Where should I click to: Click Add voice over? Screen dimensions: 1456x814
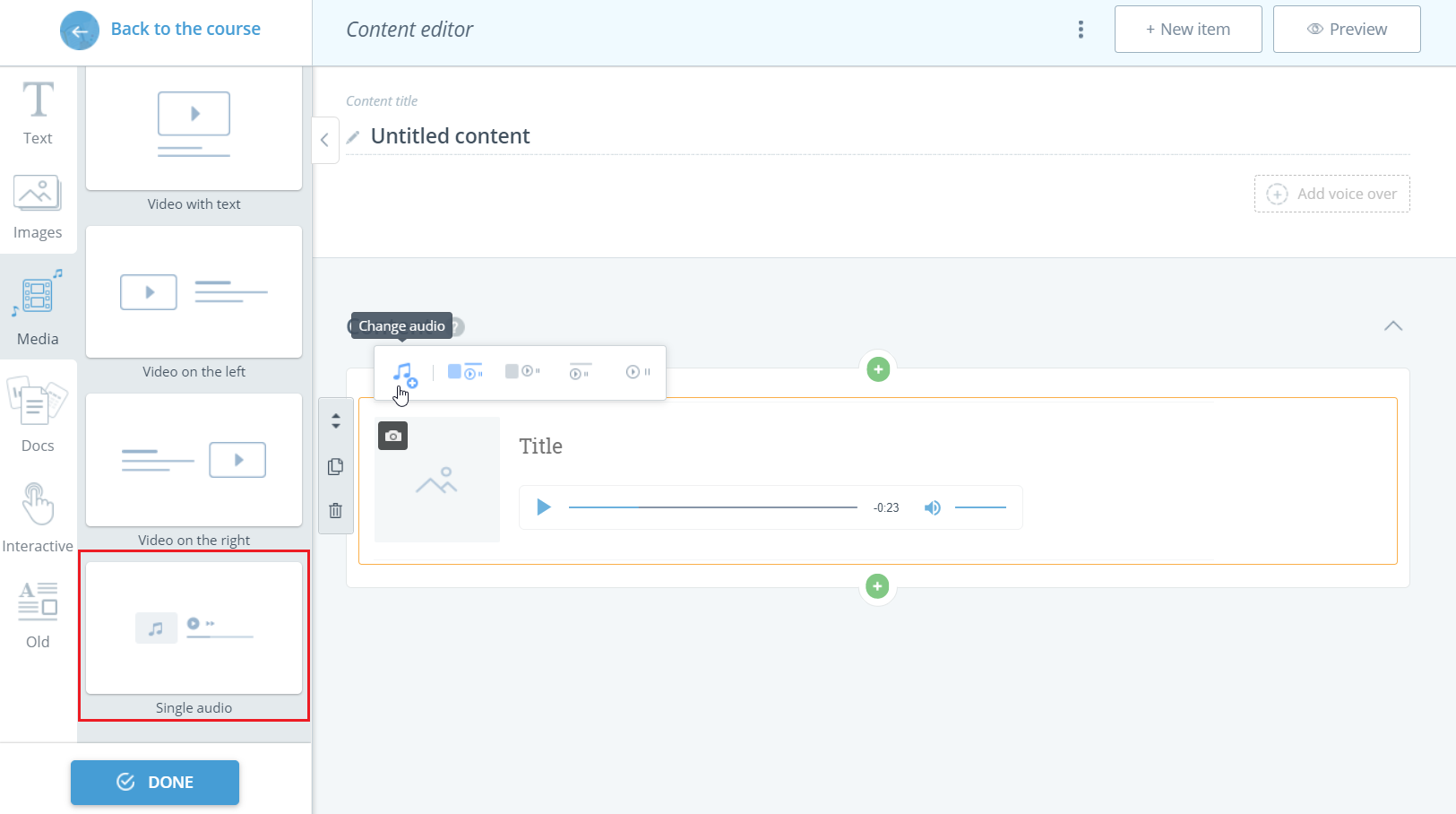tap(1331, 194)
